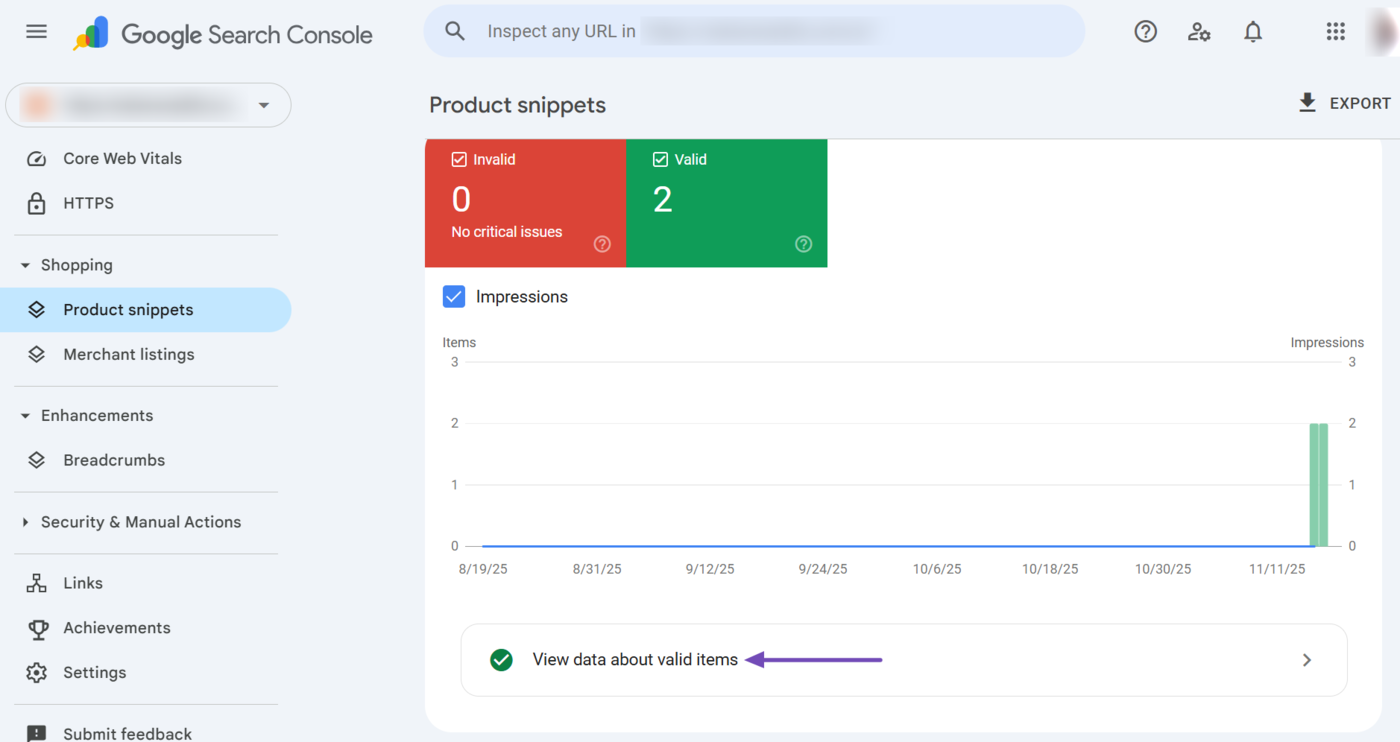Click the View data about valid items link
The height and width of the screenshot is (742, 1400).
click(x=635, y=660)
